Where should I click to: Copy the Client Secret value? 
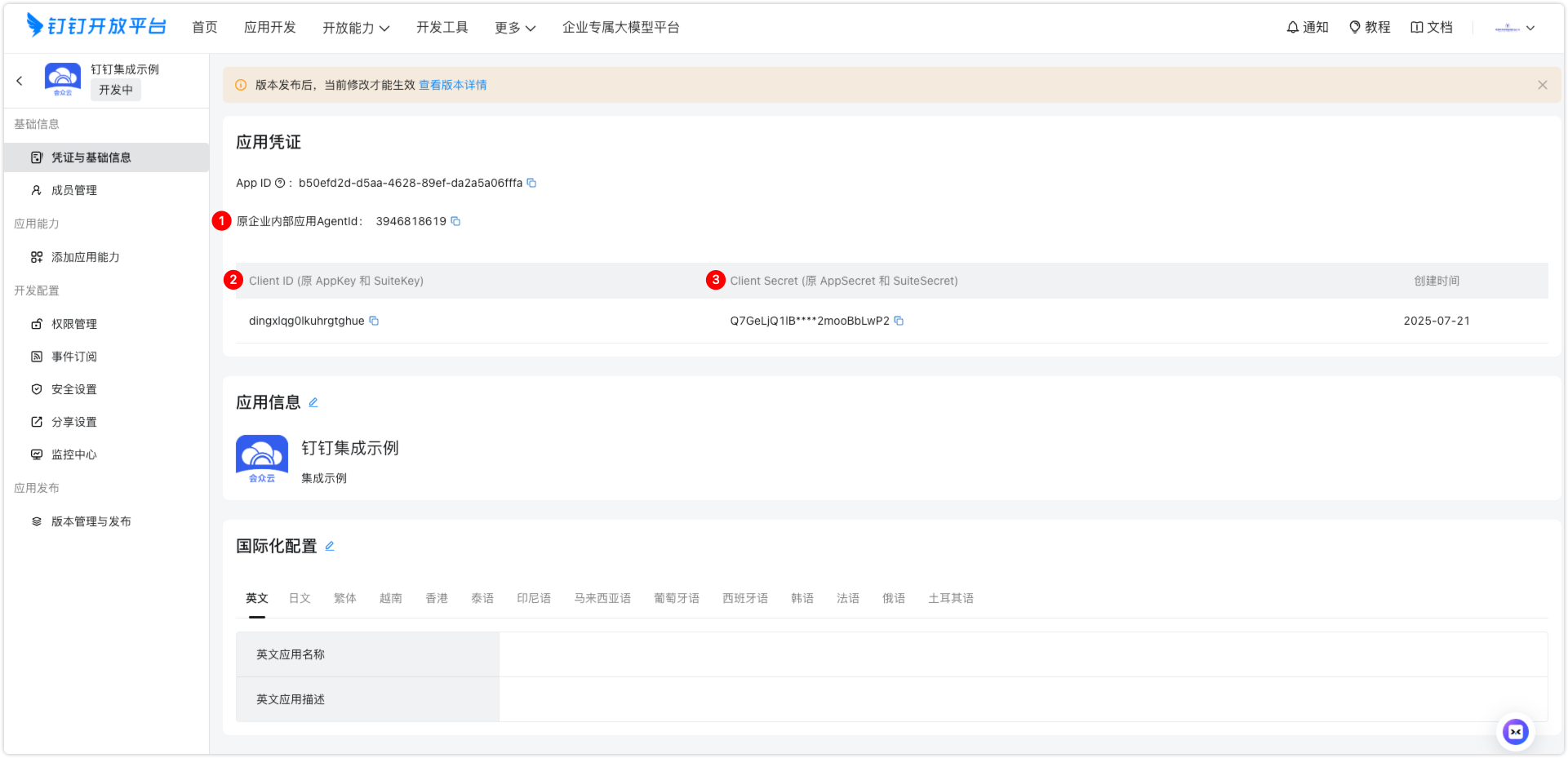tap(899, 321)
